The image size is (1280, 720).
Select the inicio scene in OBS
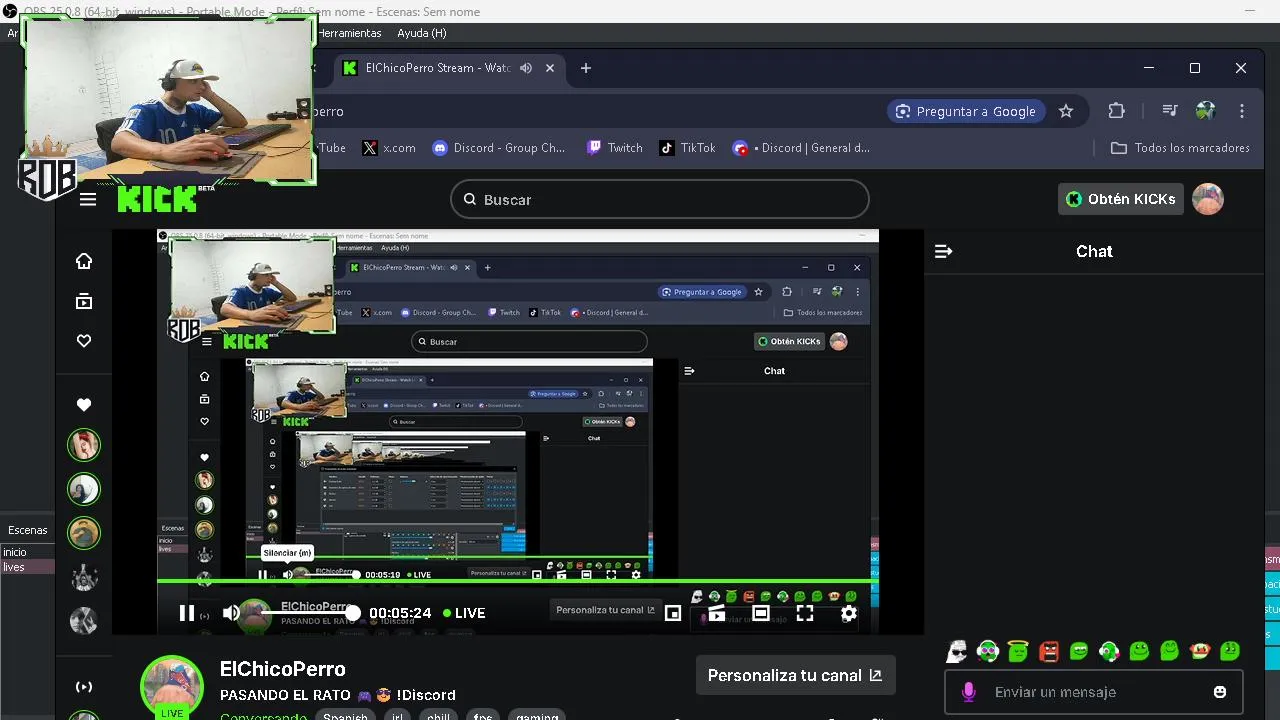pos(26,552)
